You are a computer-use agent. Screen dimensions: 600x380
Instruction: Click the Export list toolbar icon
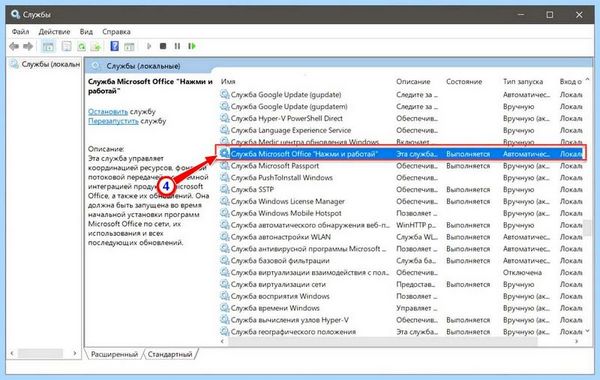pos(96,46)
